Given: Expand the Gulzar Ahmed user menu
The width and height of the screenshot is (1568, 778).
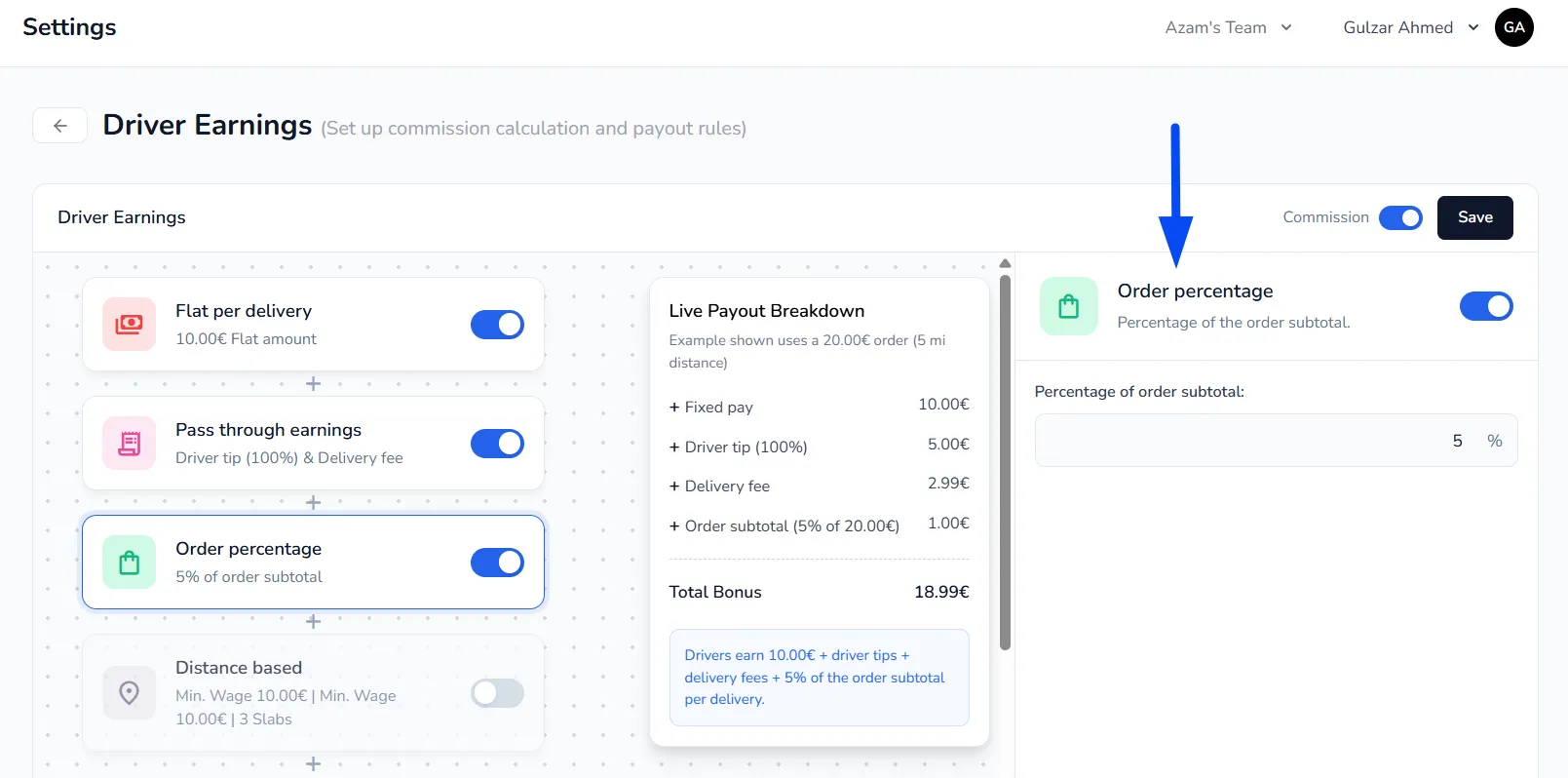Looking at the screenshot, I should pos(1411,27).
